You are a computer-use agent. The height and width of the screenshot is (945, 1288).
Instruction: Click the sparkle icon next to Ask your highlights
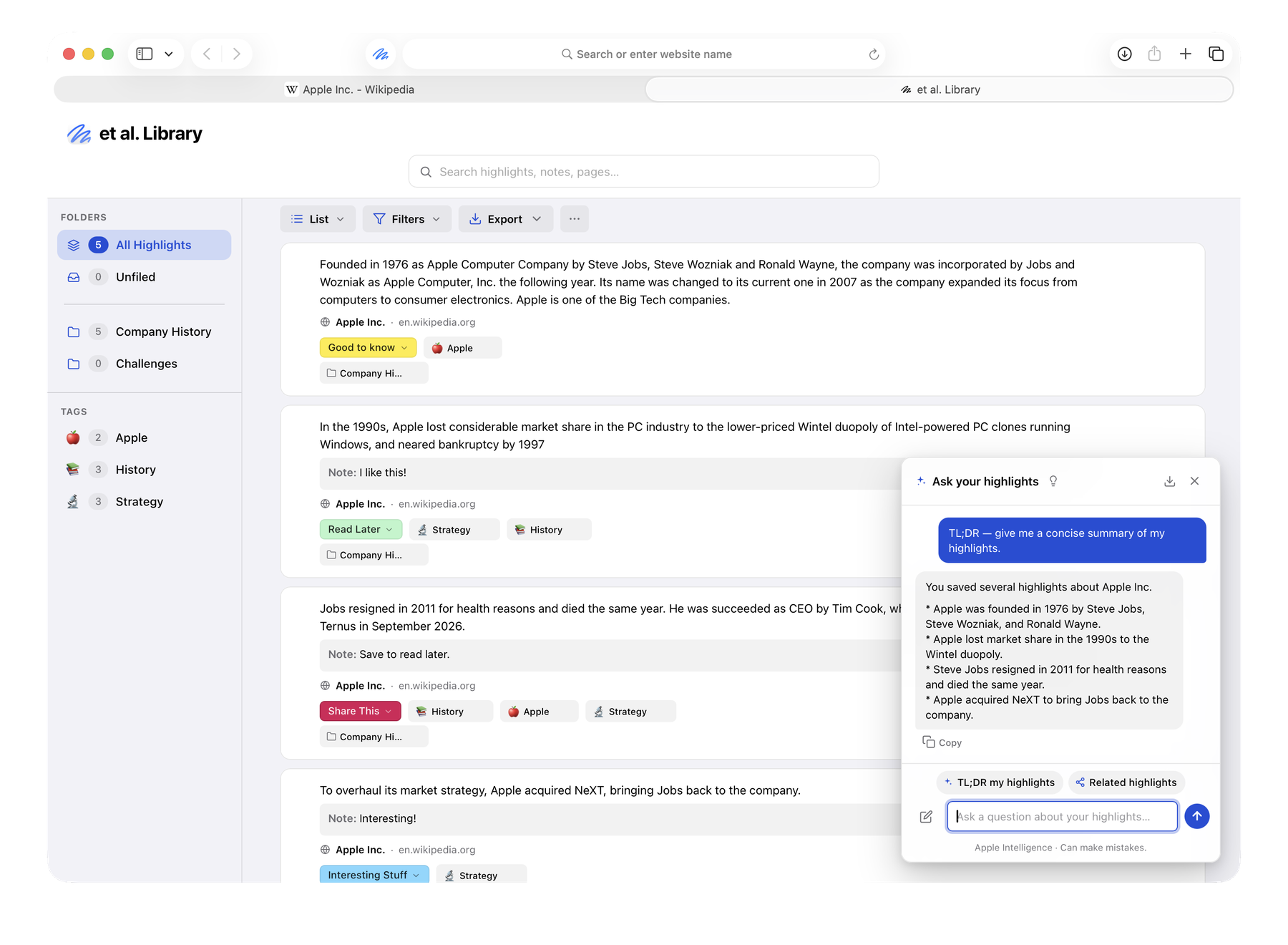(x=922, y=481)
